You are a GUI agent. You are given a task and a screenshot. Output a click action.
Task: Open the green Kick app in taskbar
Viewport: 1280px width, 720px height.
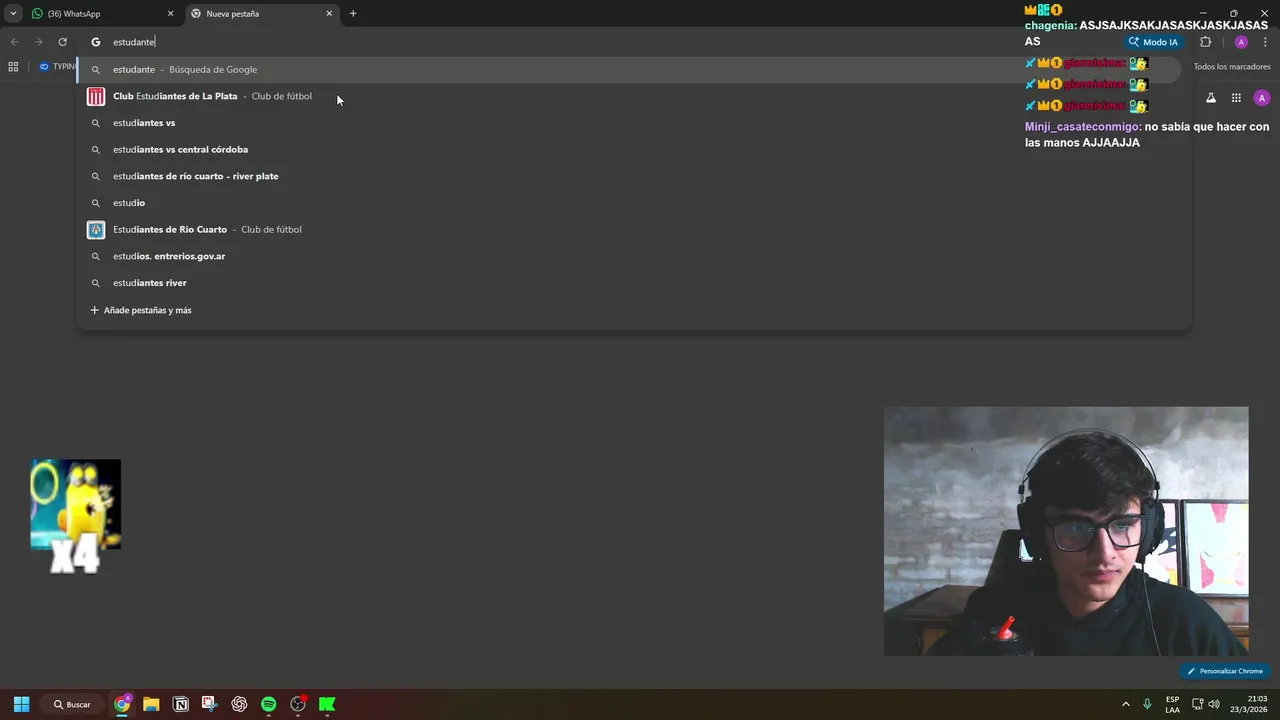pyautogui.click(x=327, y=704)
